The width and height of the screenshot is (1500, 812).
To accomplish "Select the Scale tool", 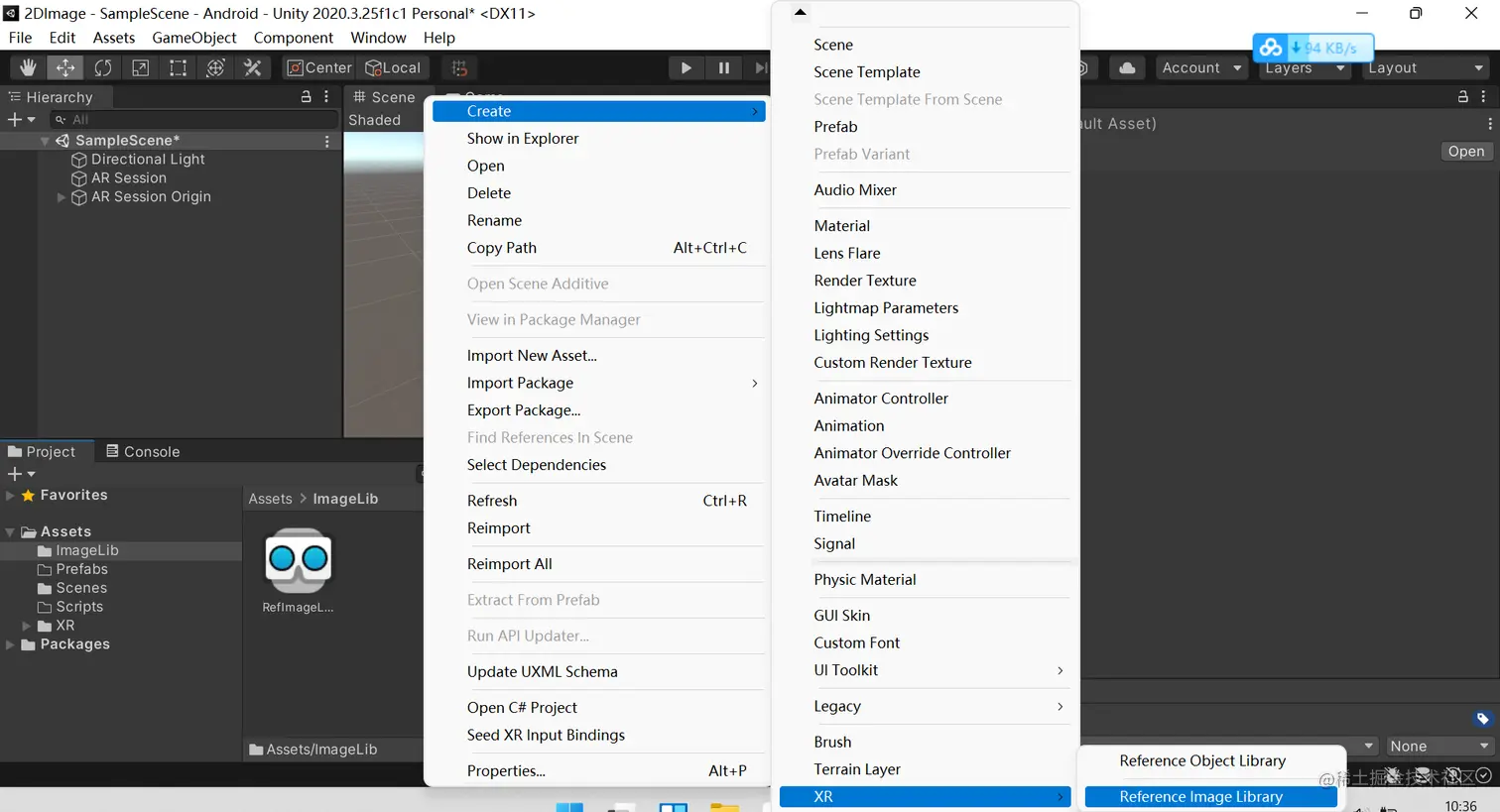I will (140, 67).
